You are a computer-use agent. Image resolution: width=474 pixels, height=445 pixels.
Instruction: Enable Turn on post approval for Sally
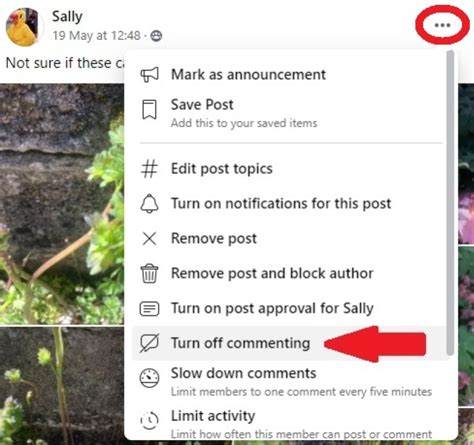(272, 308)
